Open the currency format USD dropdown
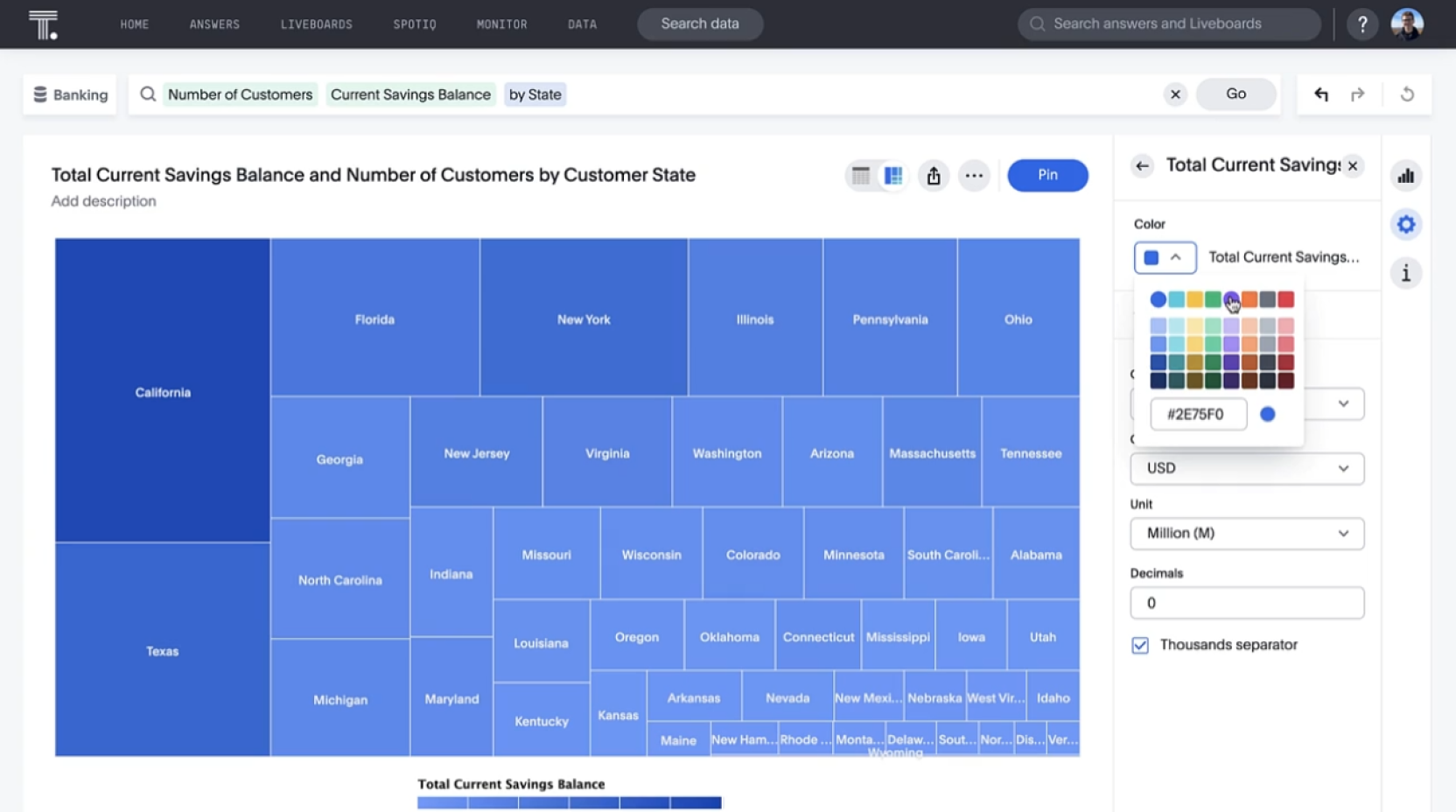The height and width of the screenshot is (812, 1456). (1246, 468)
